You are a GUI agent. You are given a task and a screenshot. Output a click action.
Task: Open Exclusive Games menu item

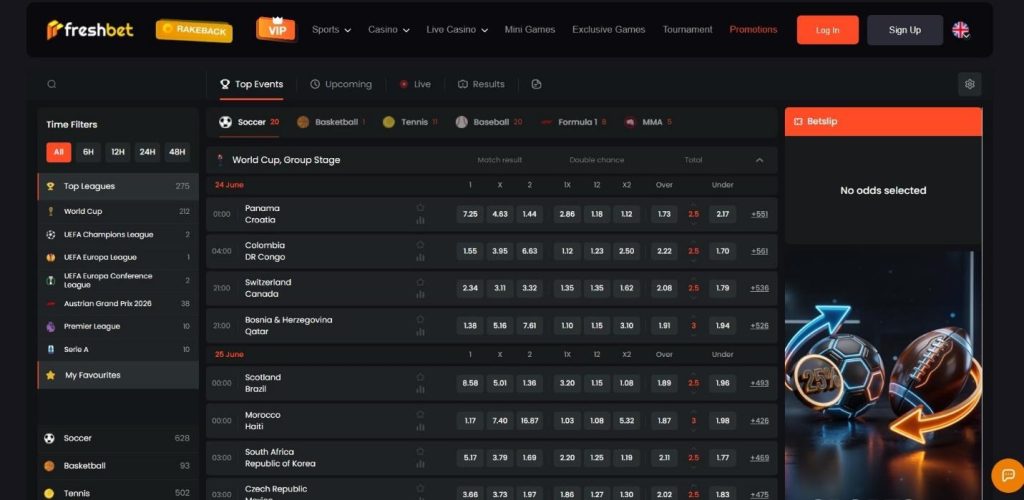coord(609,29)
